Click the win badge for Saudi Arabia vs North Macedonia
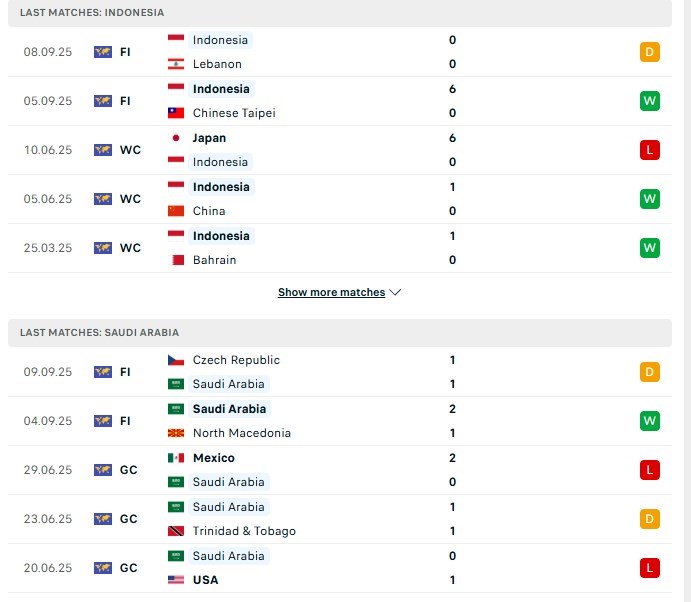Viewport: 691px width, 602px height. (x=650, y=421)
